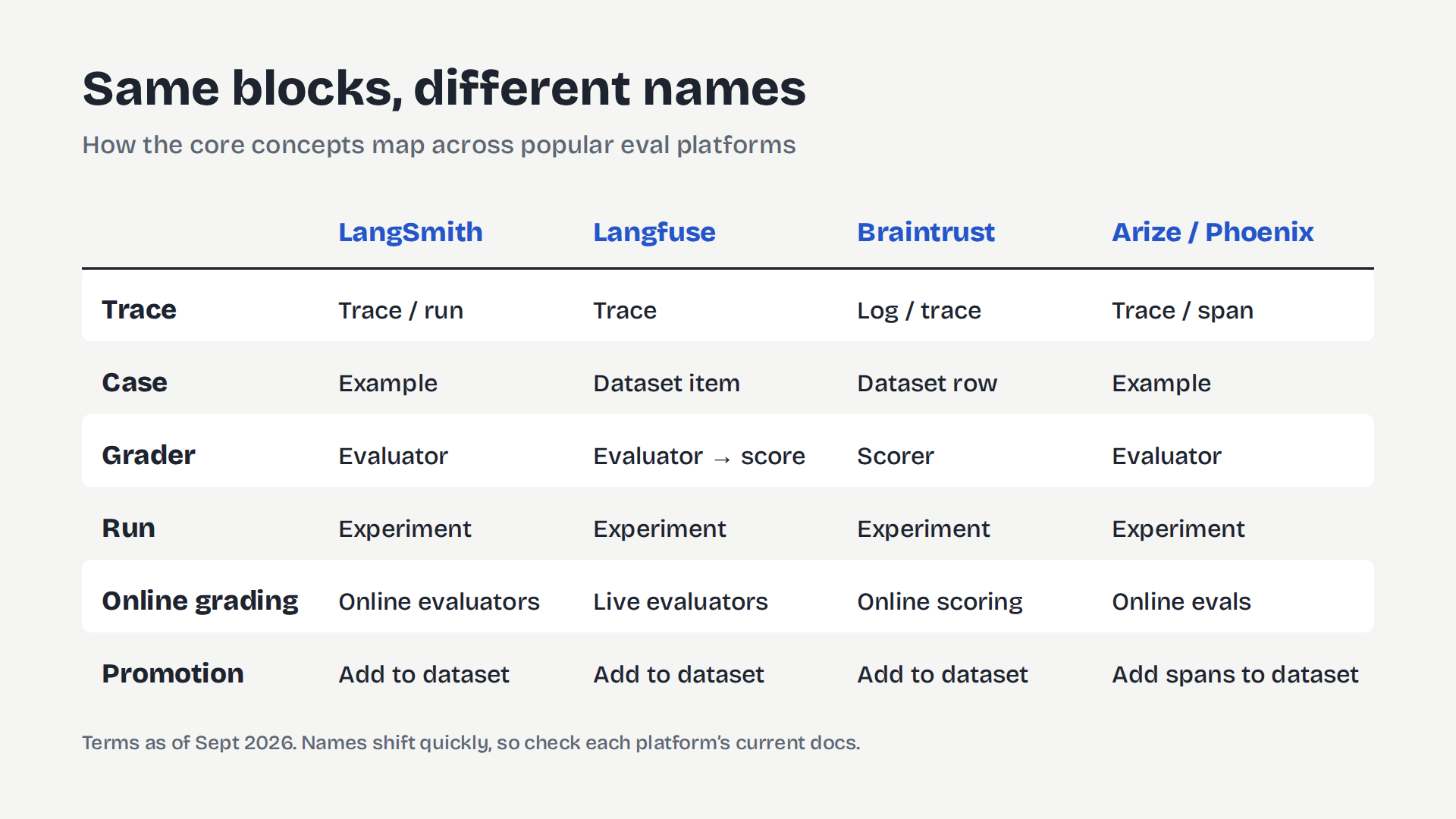
Task: Click the subtitle about core concepts mapping
Action: coord(439,145)
